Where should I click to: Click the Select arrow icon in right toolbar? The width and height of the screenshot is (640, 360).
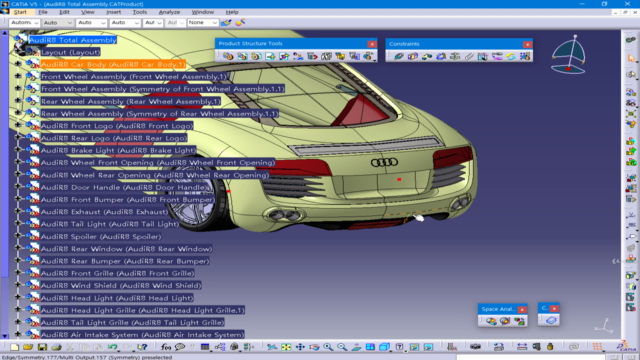tap(631, 58)
